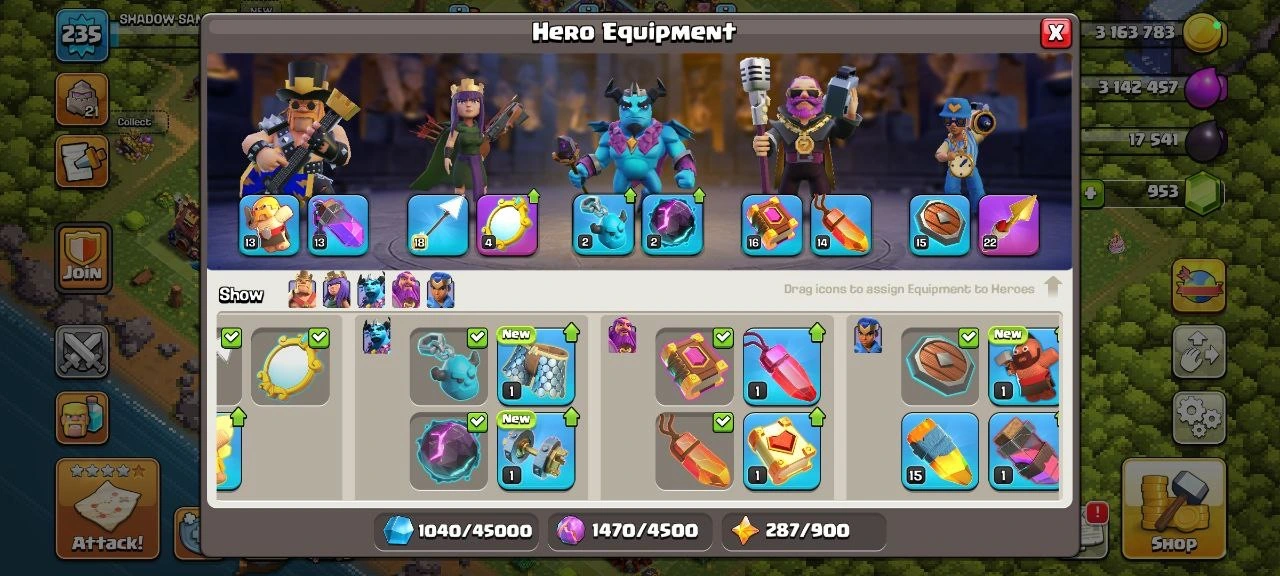Tap the 1040/45000 shiny ore counter
This screenshot has height=576, width=1280.
click(x=457, y=531)
